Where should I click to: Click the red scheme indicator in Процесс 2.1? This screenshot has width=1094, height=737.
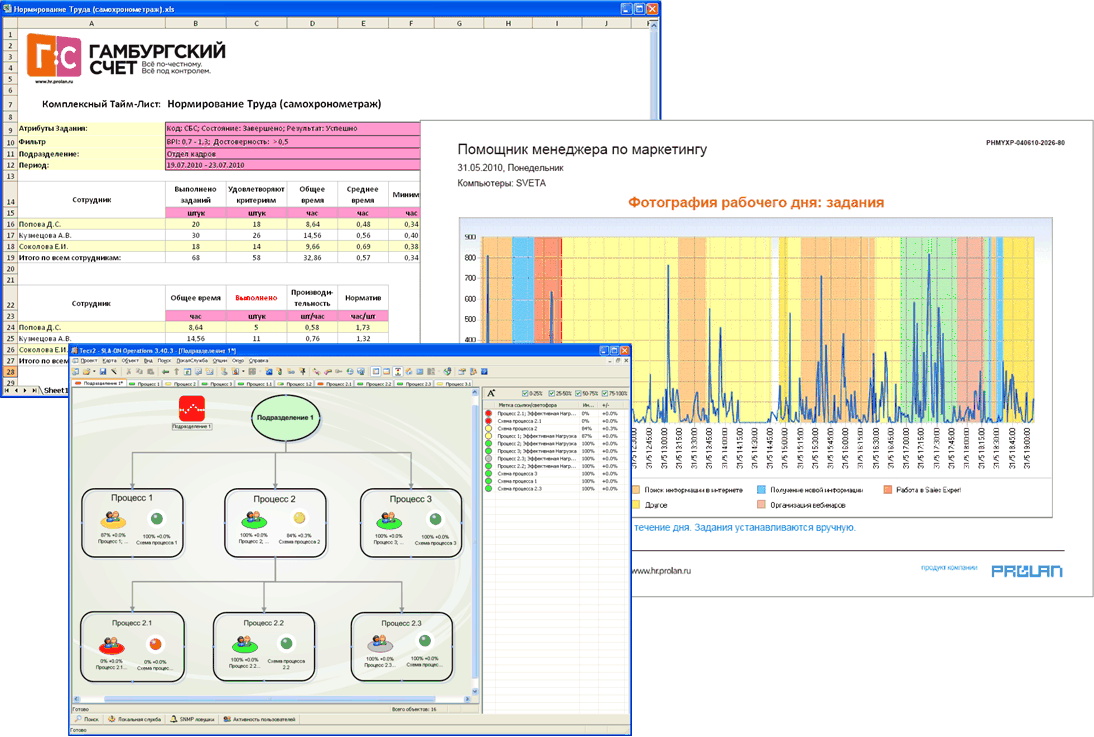click(x=156, y=644)
